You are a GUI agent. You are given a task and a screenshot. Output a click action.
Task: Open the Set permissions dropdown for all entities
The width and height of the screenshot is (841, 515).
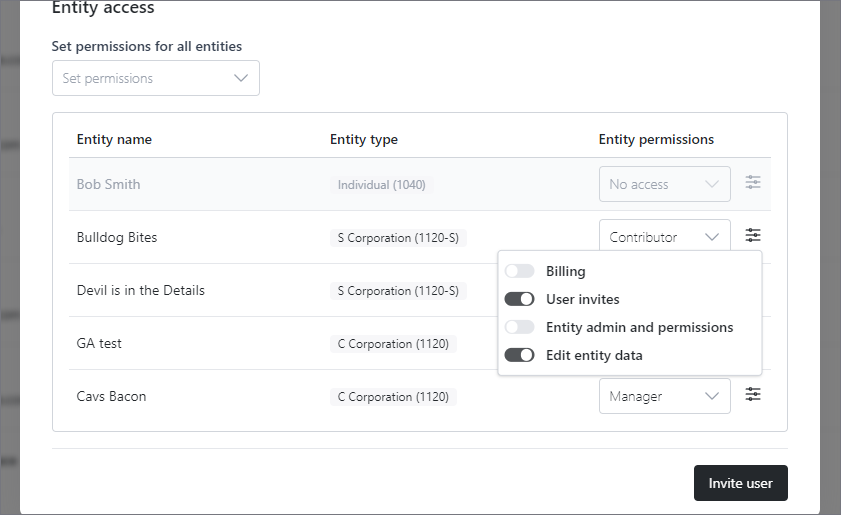(x=155, y=78)
